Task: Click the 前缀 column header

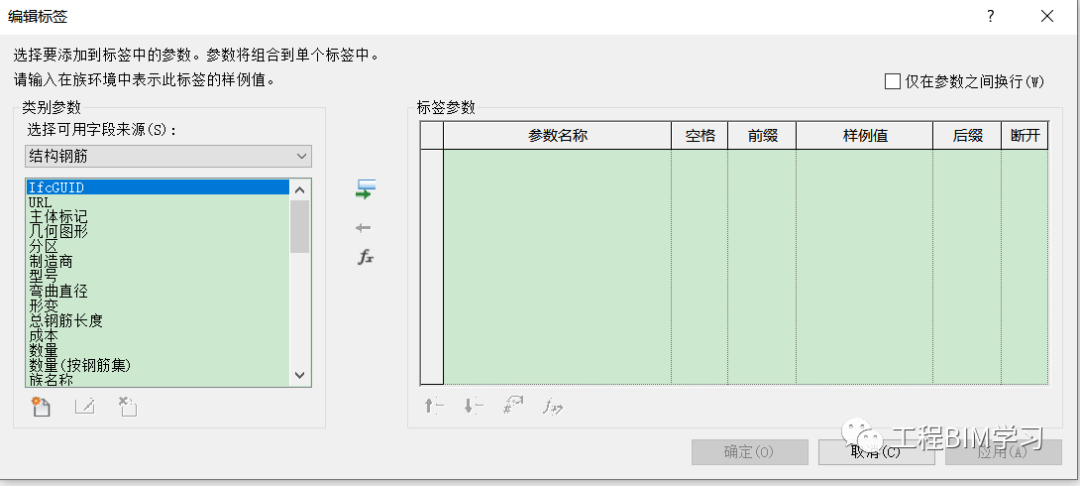Action: click(x=762, y=136)
